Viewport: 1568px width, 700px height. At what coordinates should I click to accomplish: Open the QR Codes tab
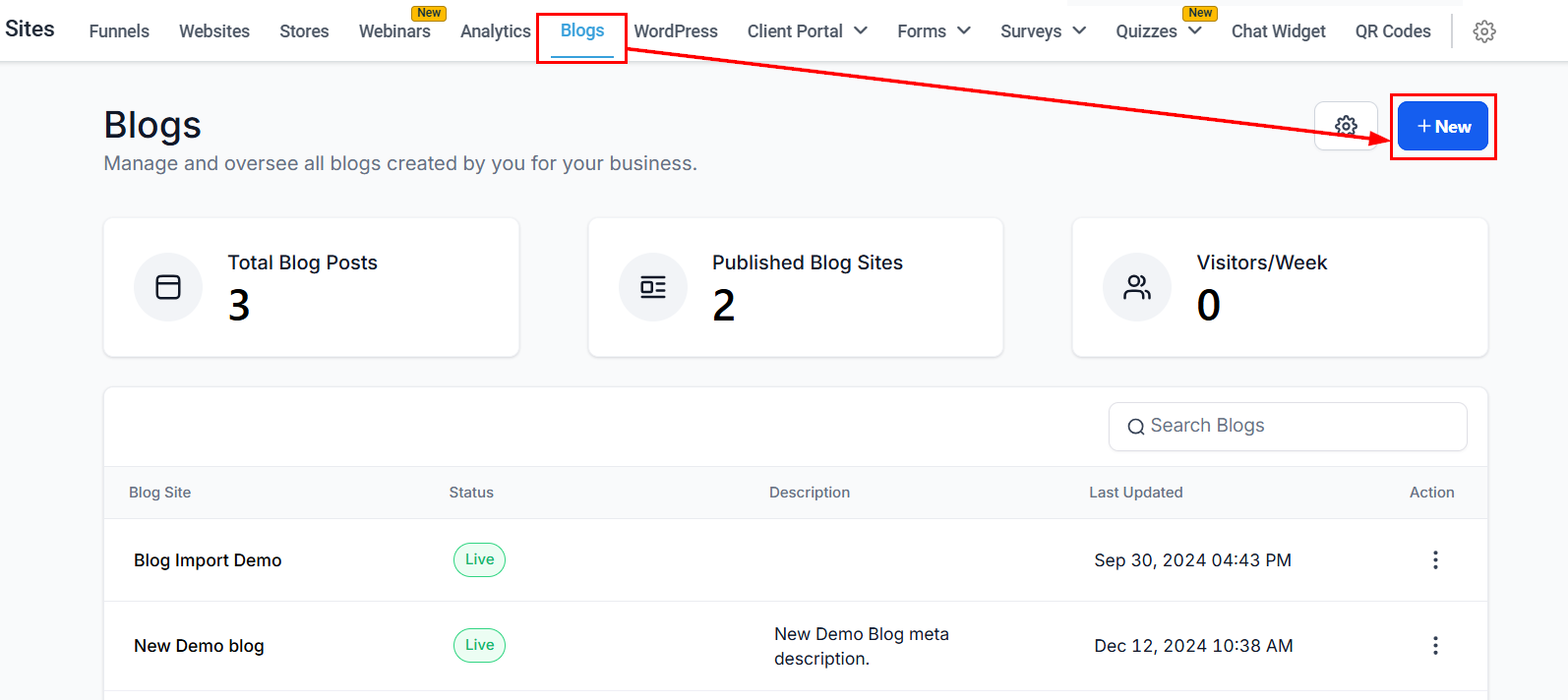[1393, 31]
